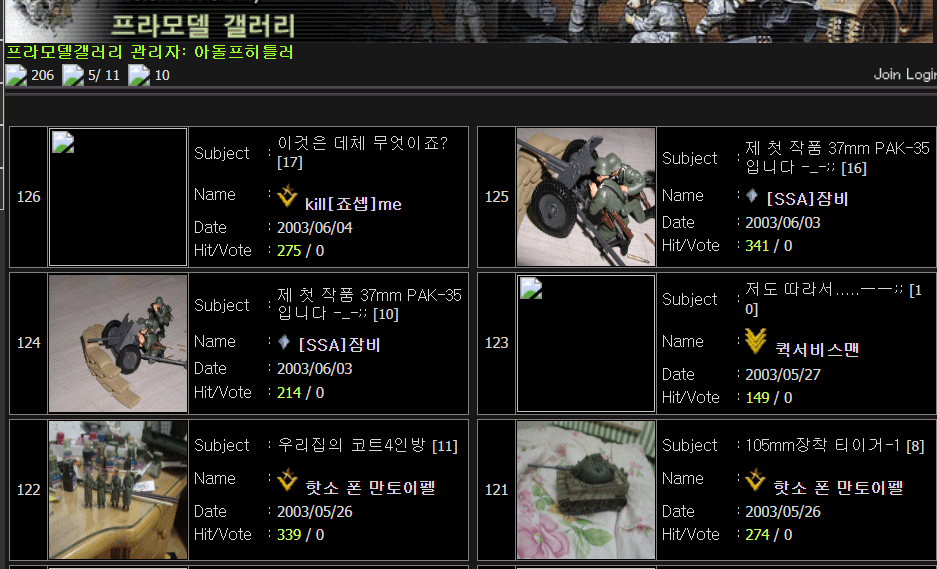Open the Join link
This screenshot has height=569, width=937.
coord(887,74)
